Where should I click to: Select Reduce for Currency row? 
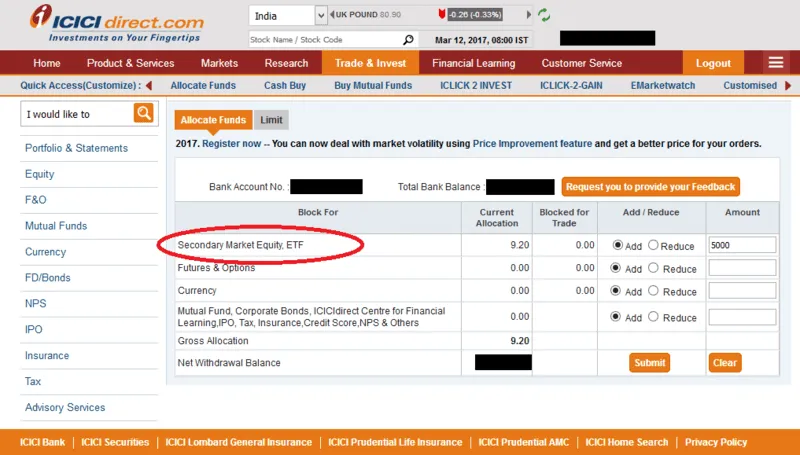coord(653,291)
